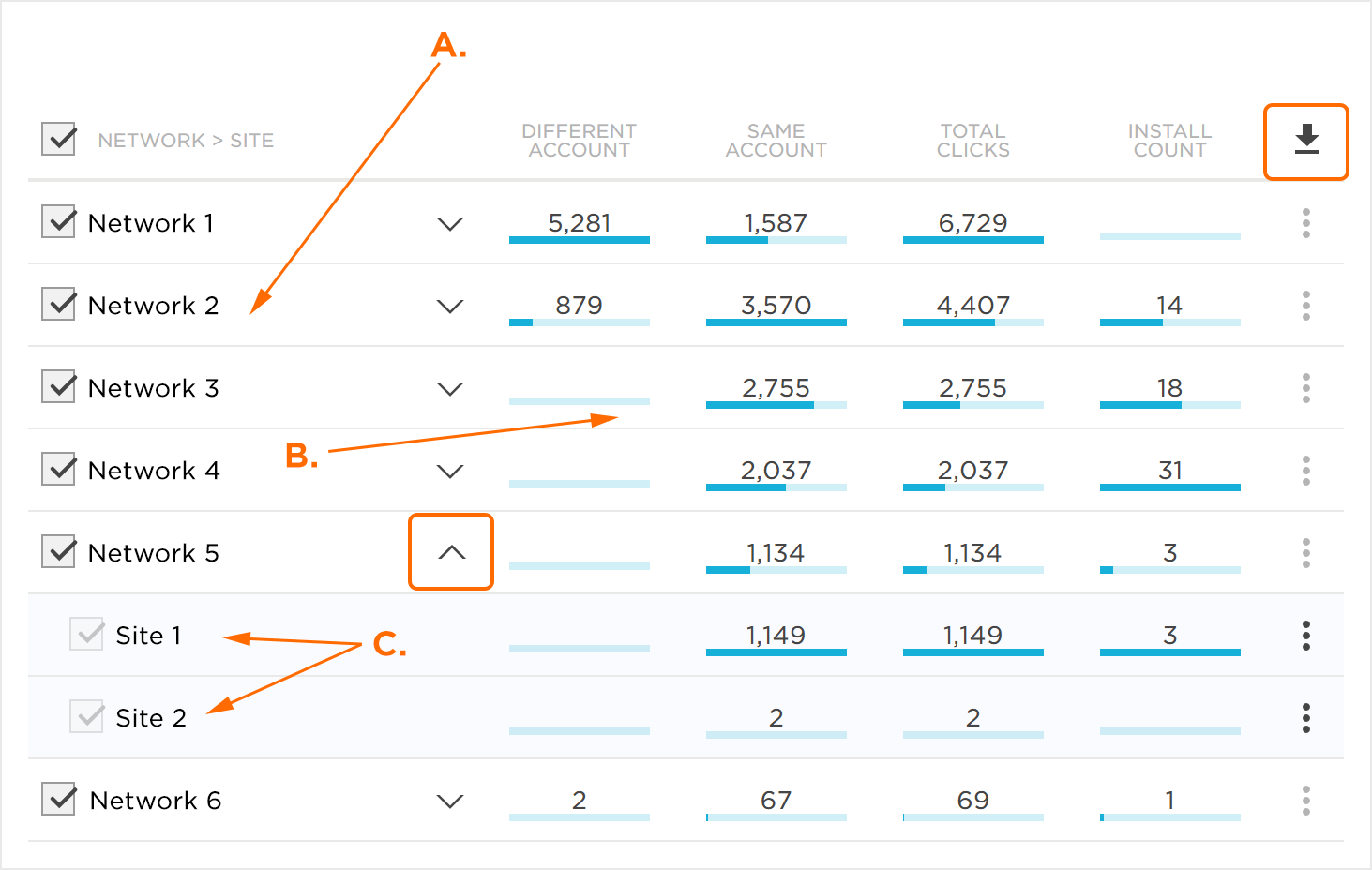The image size is (1372, 870).
Task: Open the three-dot menu for Network 2
Action: 1305,306
